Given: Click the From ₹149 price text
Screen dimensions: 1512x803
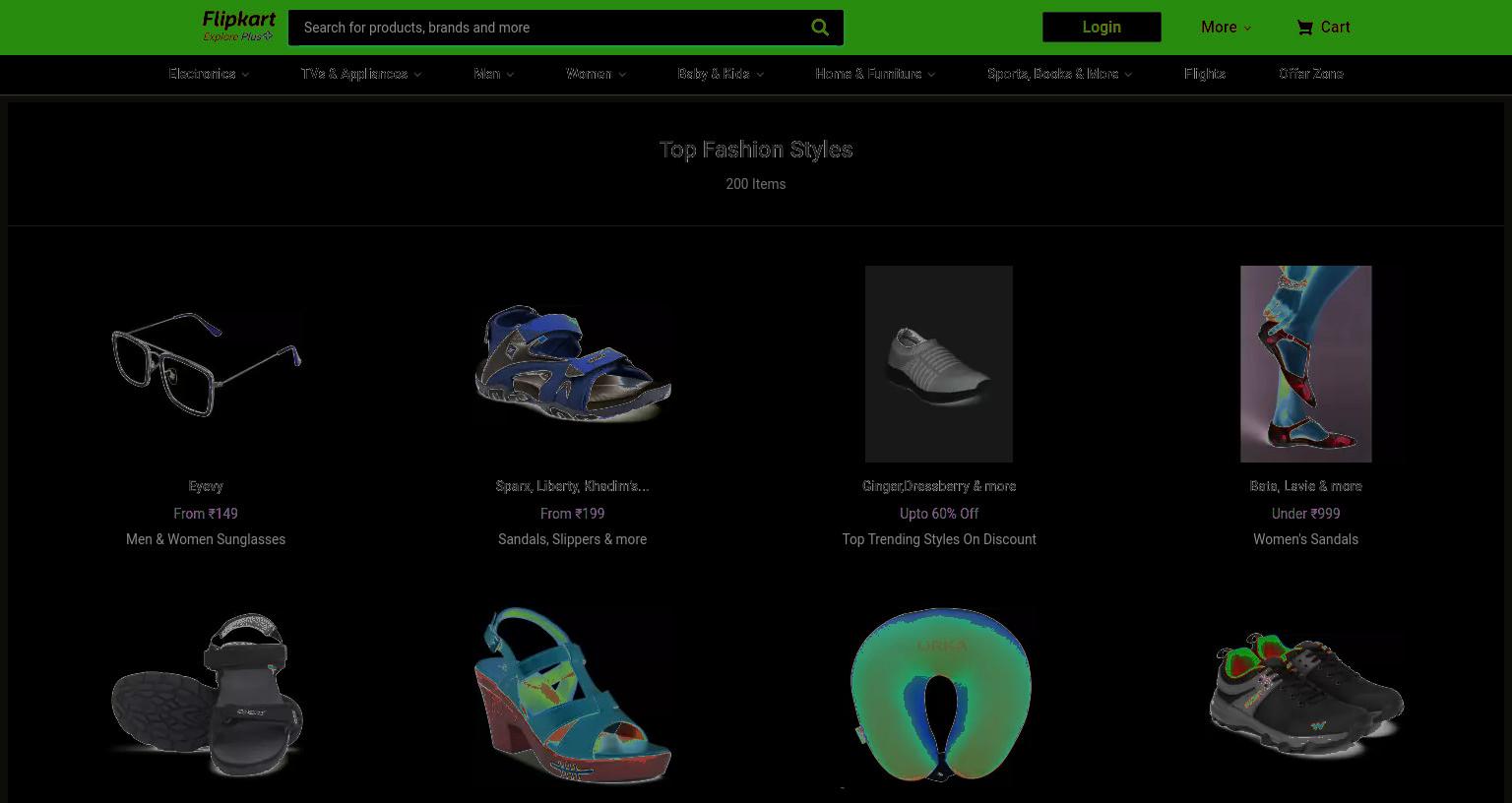Looking at the screenshot, I should click(x=206, y=514).
